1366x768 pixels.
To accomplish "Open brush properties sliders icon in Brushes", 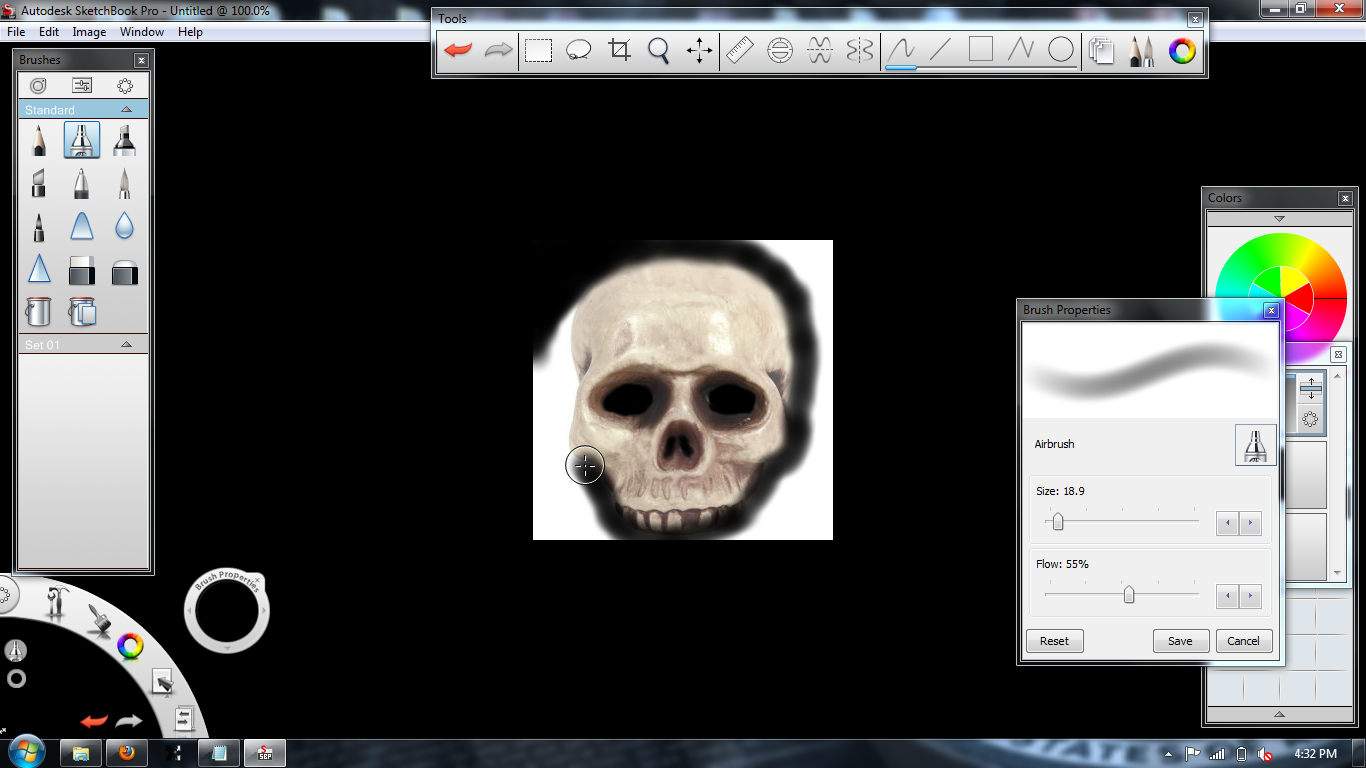I will tap(82, 86).
